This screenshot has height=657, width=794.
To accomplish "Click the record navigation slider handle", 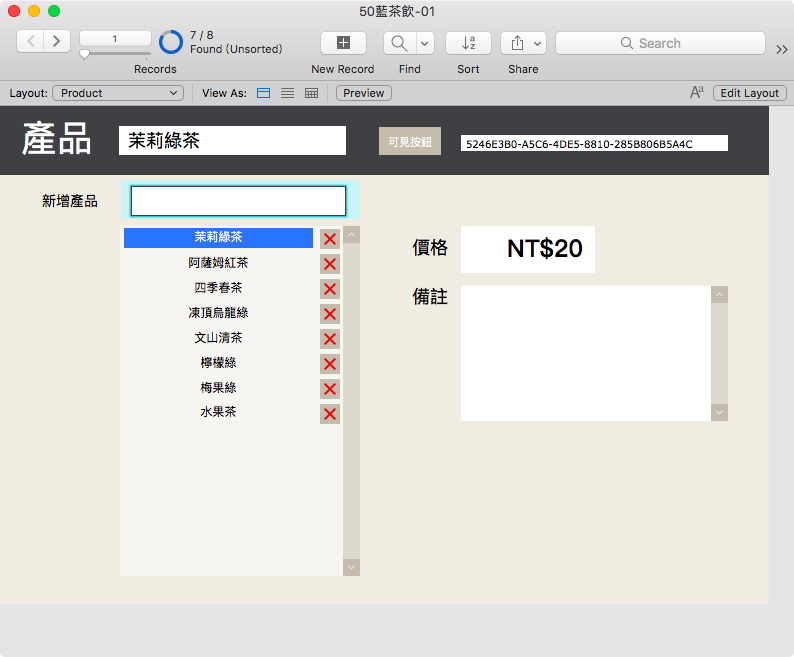I will 85,54.
